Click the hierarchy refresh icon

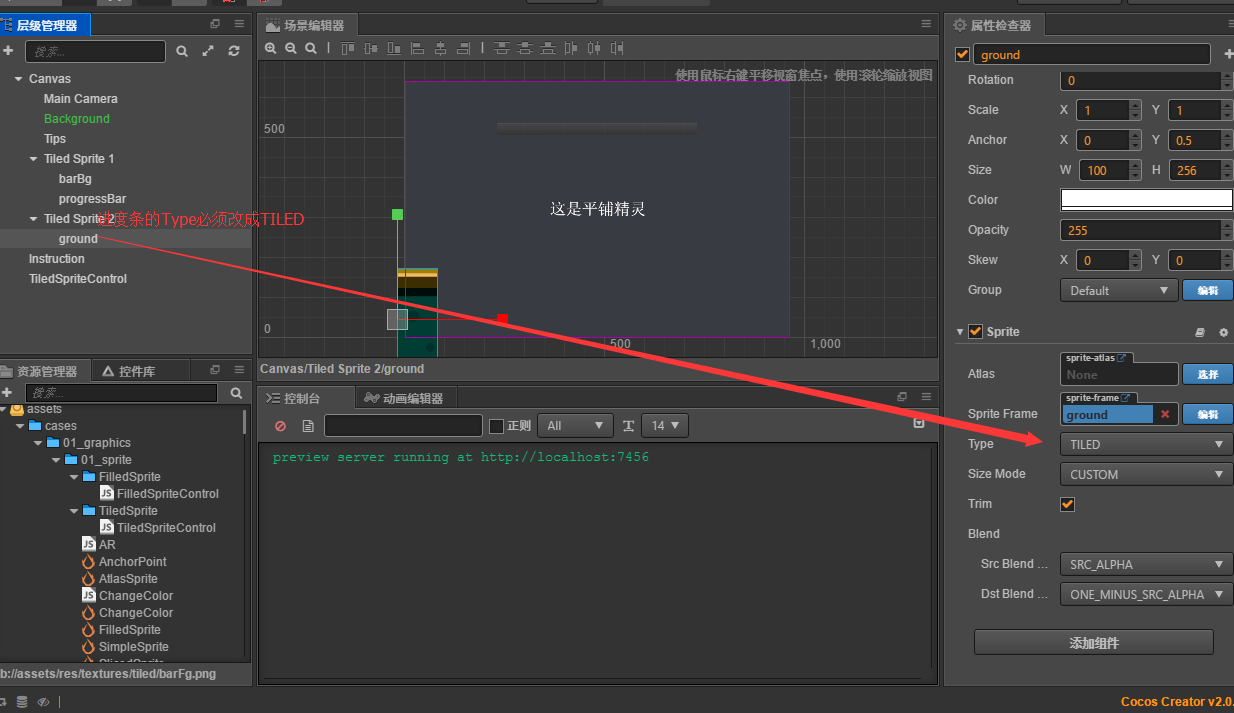(234, 51)
